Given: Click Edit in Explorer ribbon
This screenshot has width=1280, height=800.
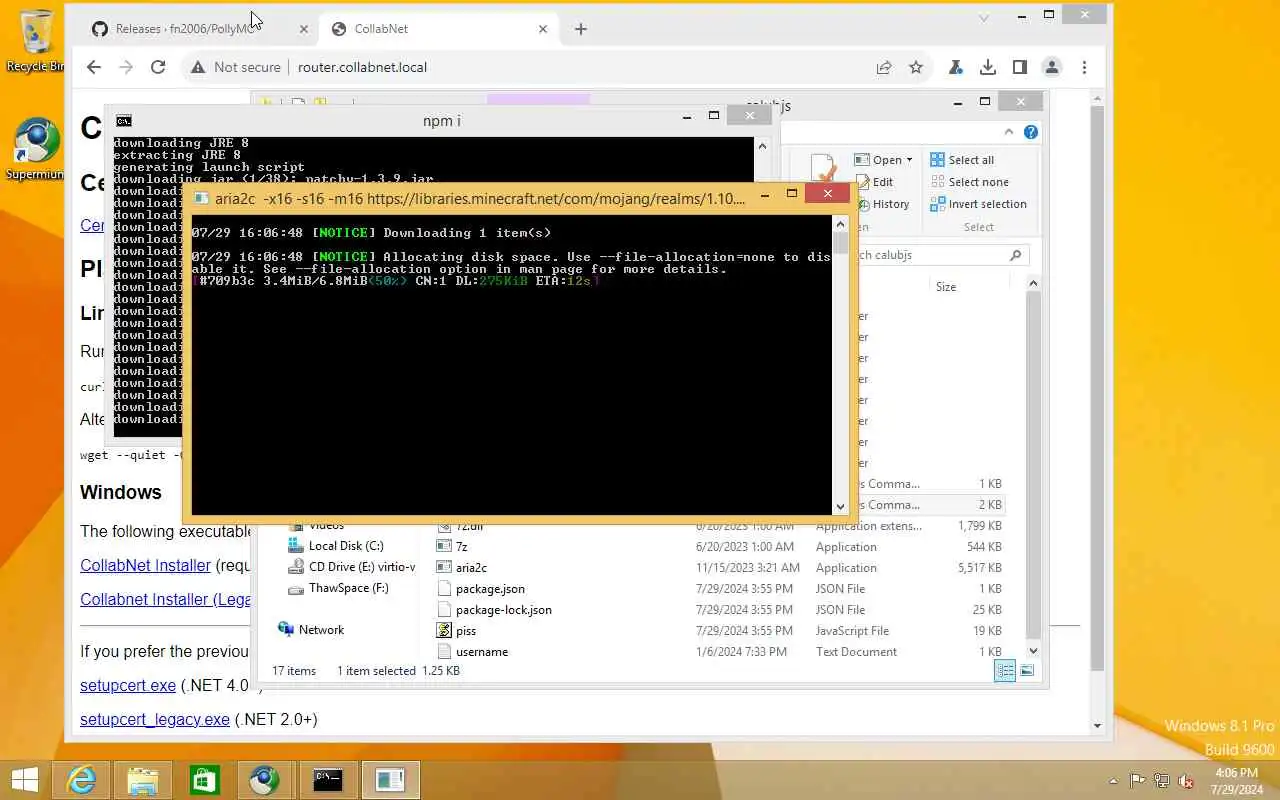Looking at the screenshot, I should click(874, 182).
